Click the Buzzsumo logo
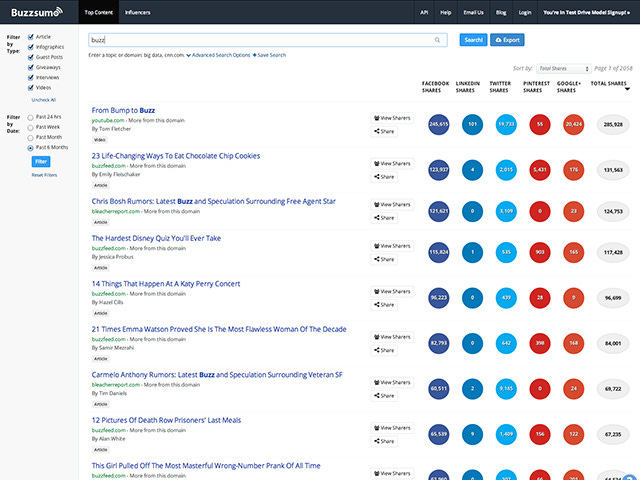 click(37, 12)
